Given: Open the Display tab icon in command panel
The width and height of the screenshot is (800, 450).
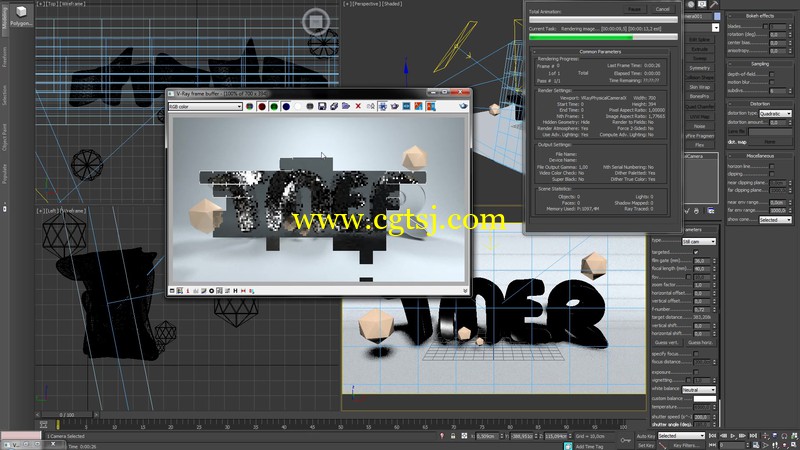Looking at the screenshot, I should point(702,4).
